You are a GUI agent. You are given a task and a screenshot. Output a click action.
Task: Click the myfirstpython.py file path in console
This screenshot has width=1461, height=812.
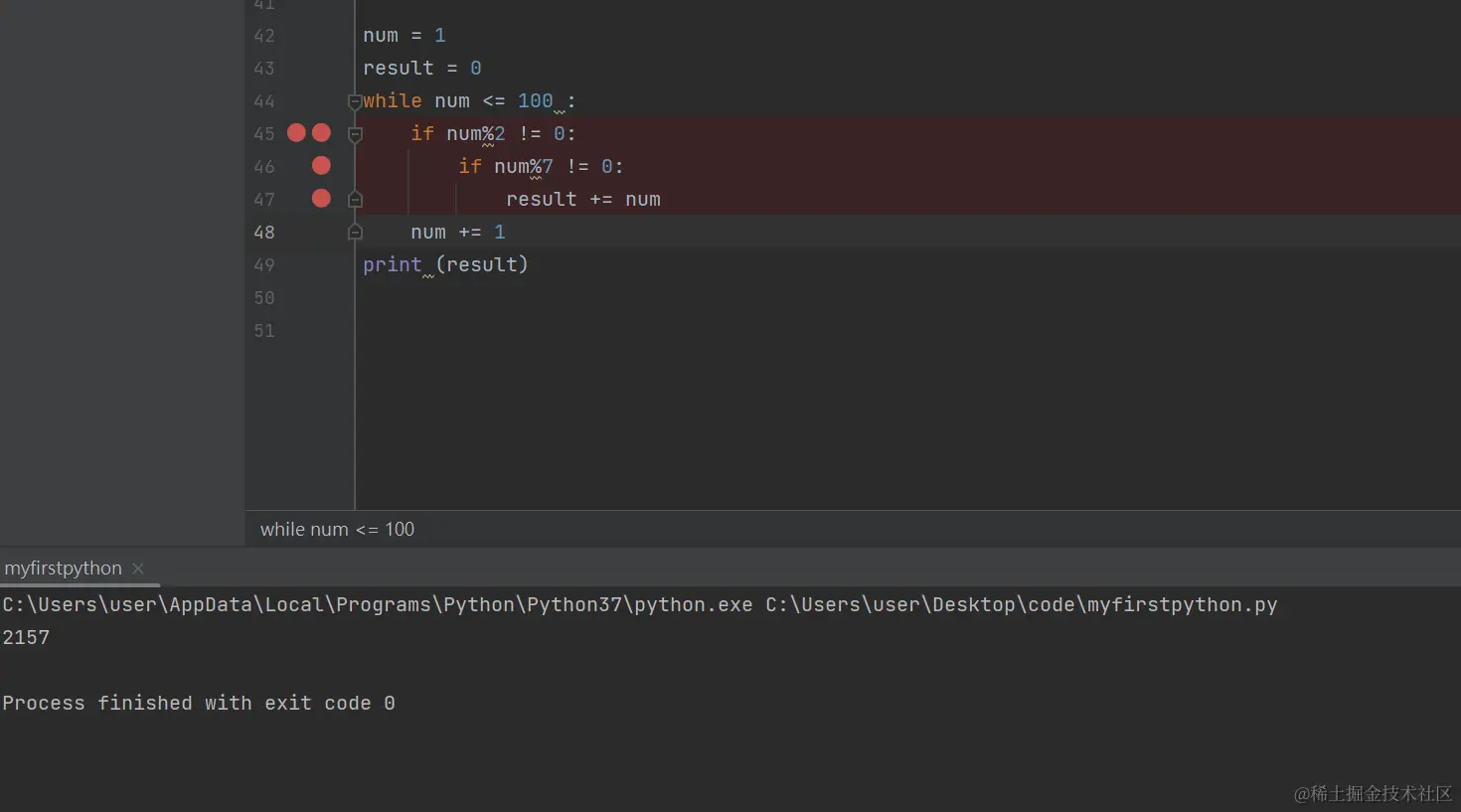1022,604
